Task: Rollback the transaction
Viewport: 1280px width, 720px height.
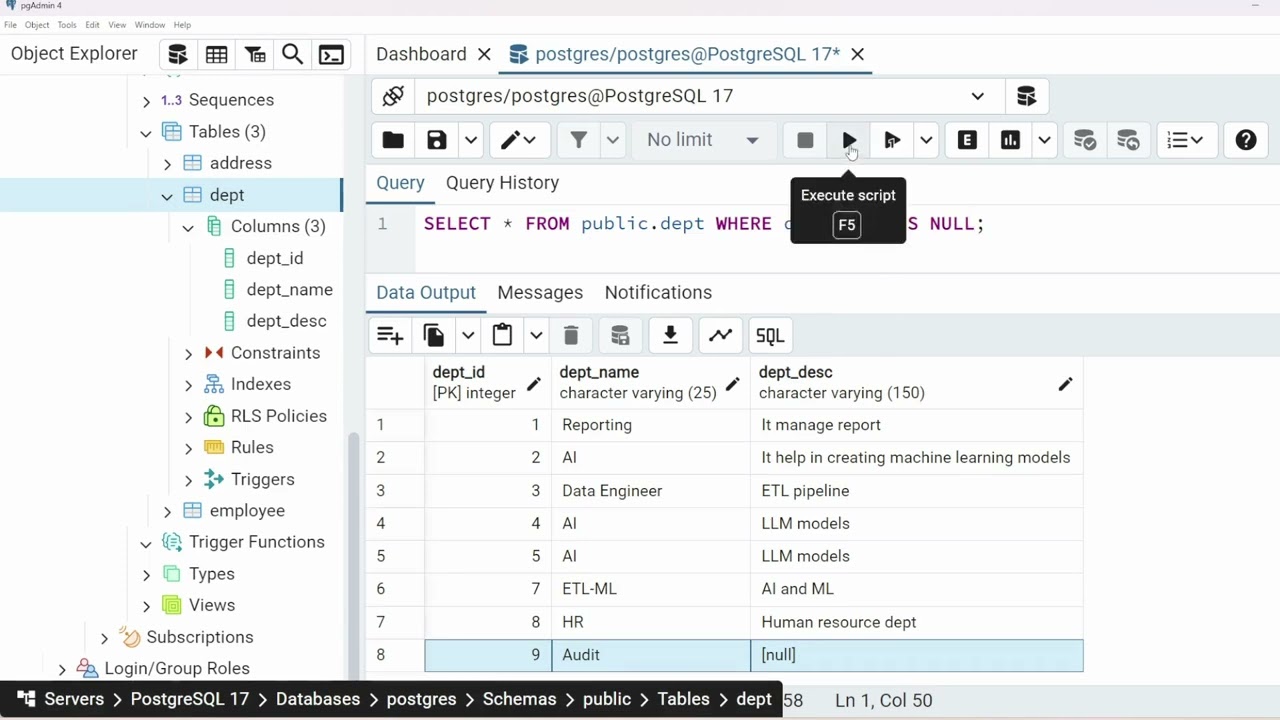Action: (1128, 140)
